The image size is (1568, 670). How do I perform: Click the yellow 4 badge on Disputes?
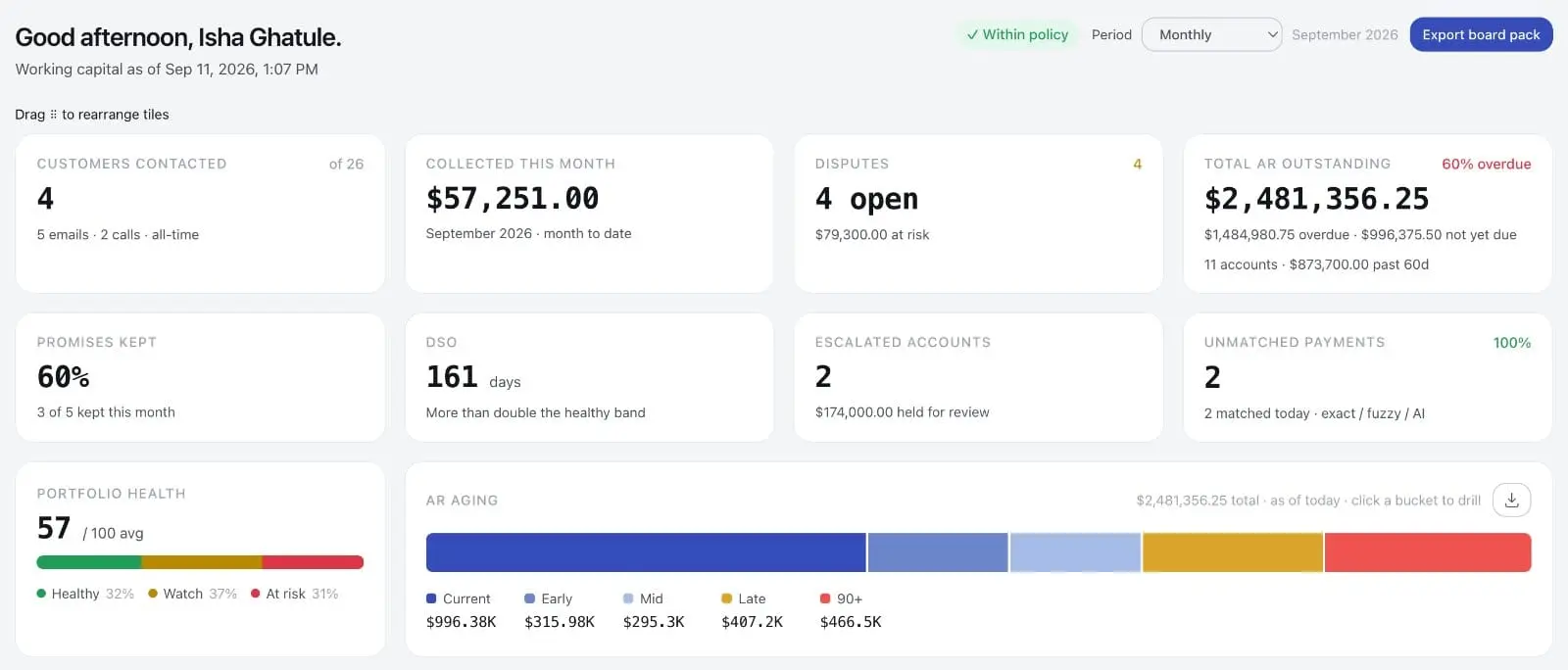point(1137,164)
